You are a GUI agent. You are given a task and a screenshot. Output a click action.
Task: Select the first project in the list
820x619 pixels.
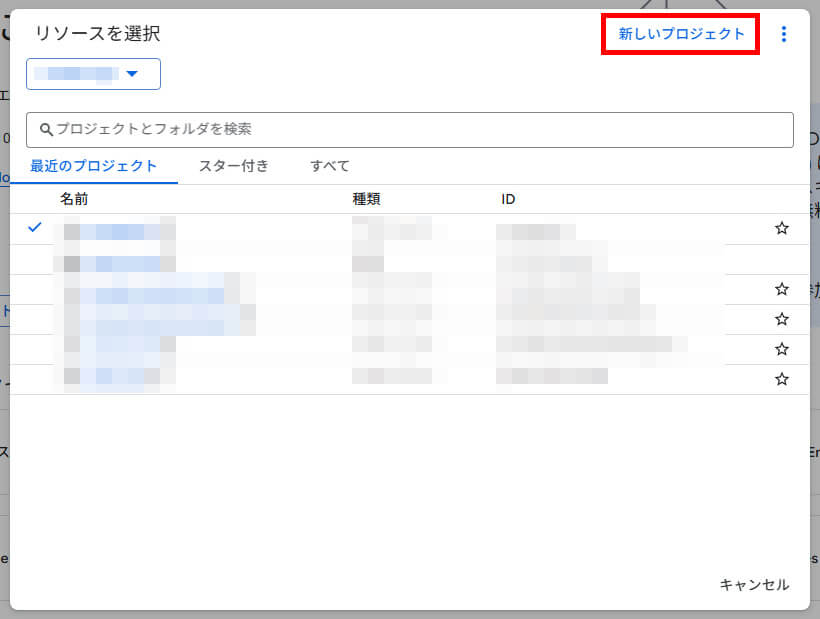point(120,228)
